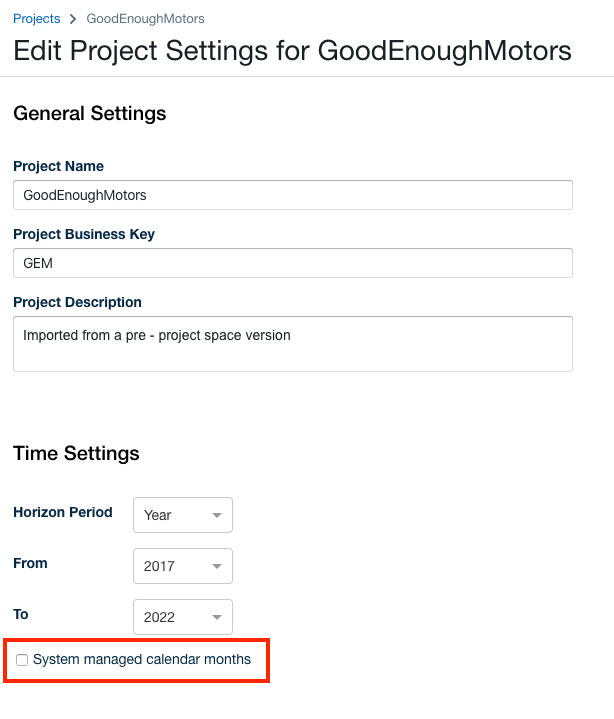Enable the System managed calendar months checkbox
Viewport: 614px width, 719px height.
[22, 660]
